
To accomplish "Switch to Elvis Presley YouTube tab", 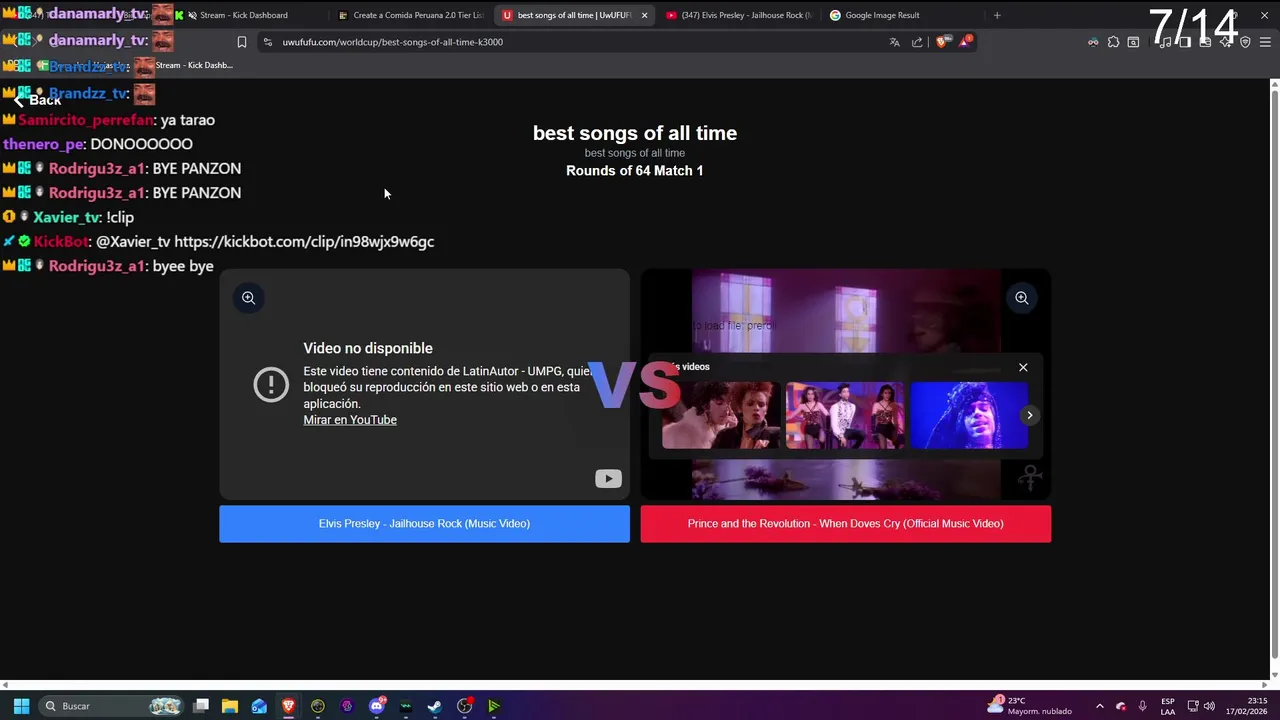I will pos(738,15).
